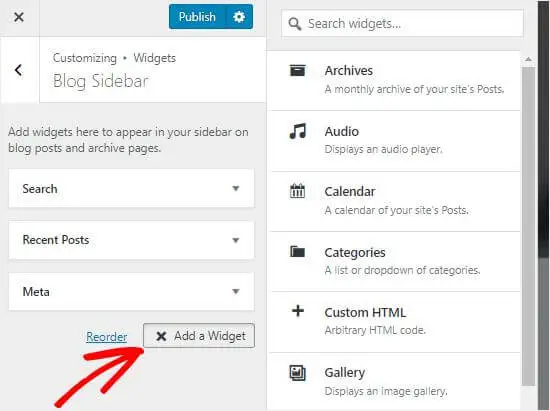
Task: Go back using the left chevron
Action: pos(19,70)
